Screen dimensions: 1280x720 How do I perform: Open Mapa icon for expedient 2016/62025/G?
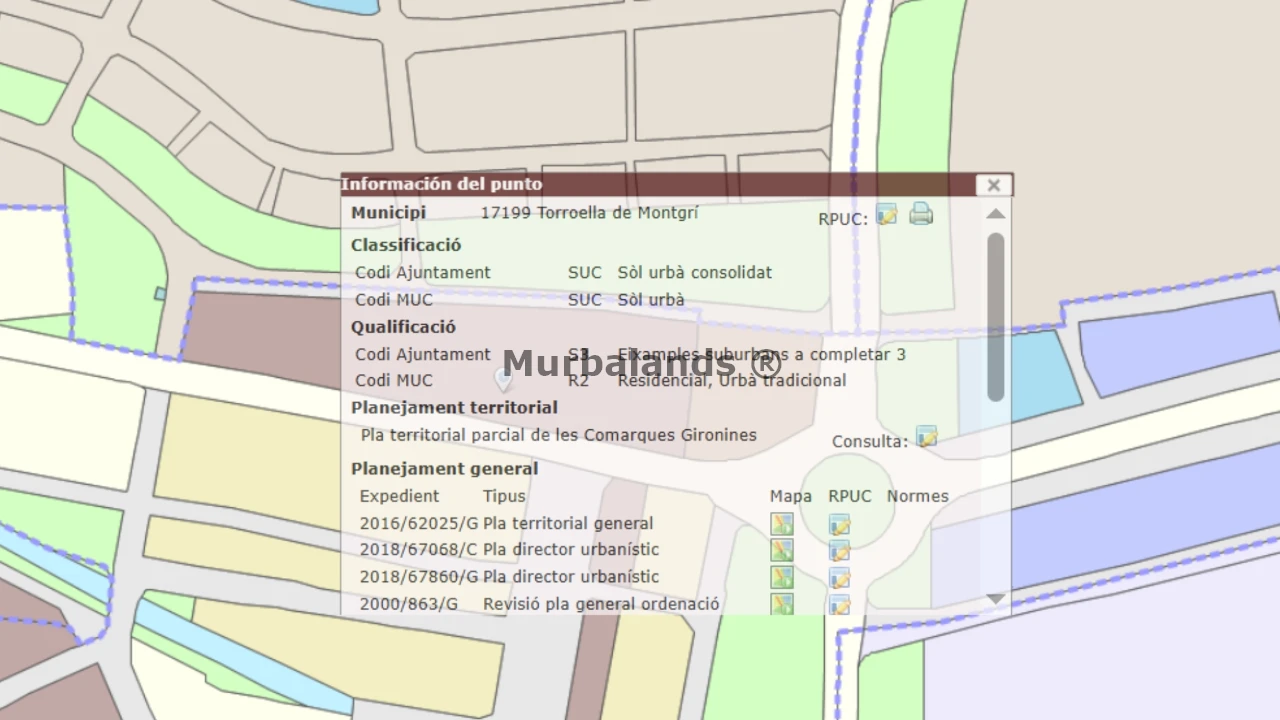[782, 524]
